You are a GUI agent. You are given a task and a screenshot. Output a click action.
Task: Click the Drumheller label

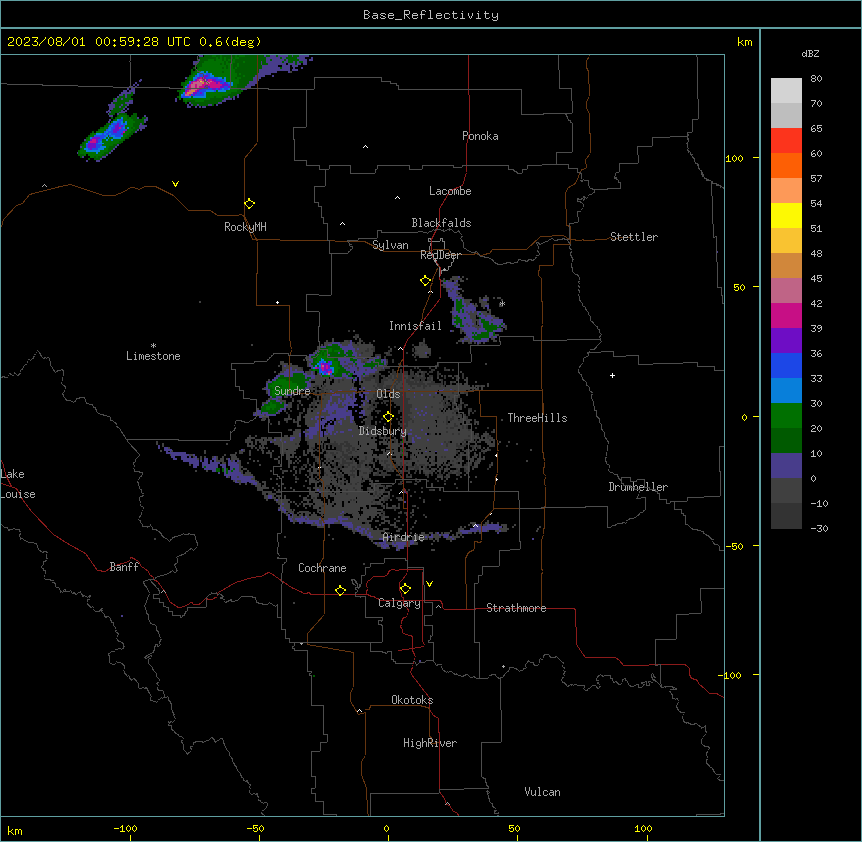(638, 487)
